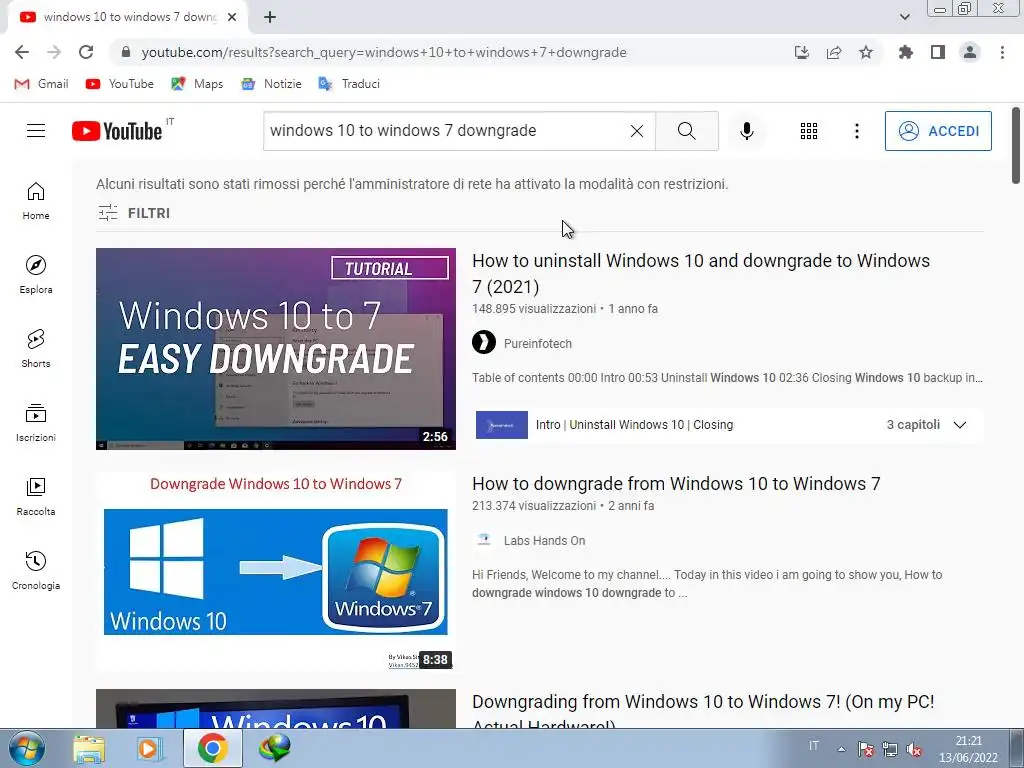Click the Easy Downgrade tutorial thumbnail

tap(276, 349)
